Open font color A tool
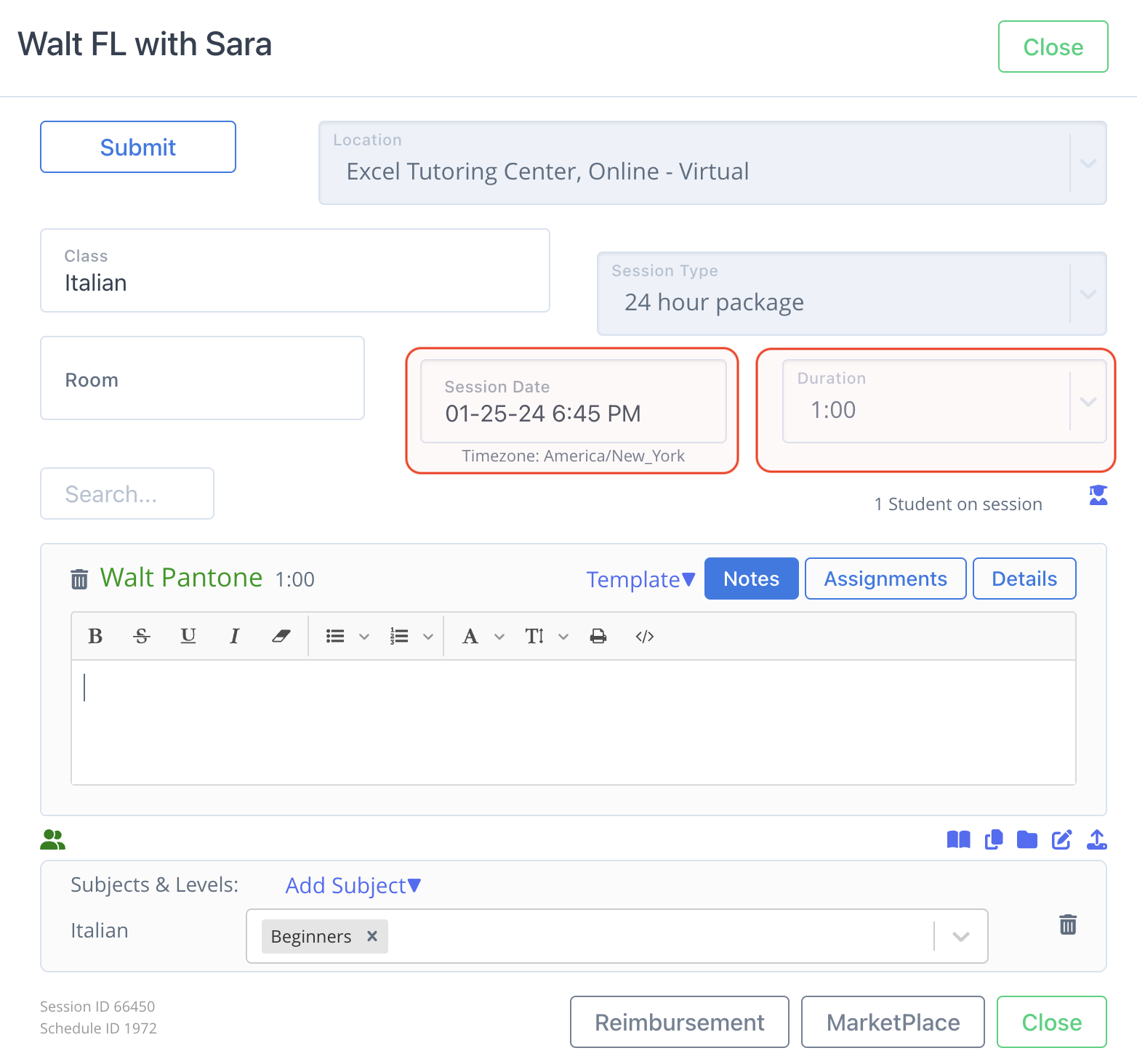Screen dimensions: 1137x1064 (x=470, y=637)
